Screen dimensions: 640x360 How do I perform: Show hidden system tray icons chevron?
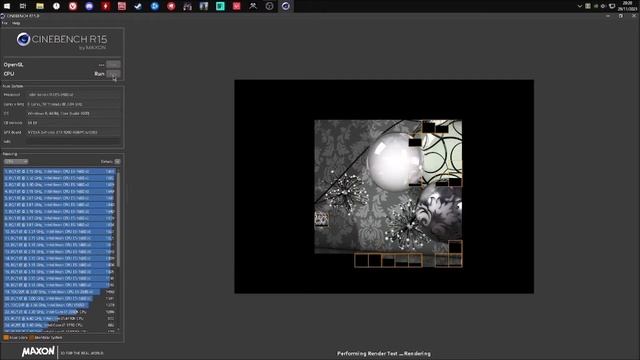[x=580, y=6]
